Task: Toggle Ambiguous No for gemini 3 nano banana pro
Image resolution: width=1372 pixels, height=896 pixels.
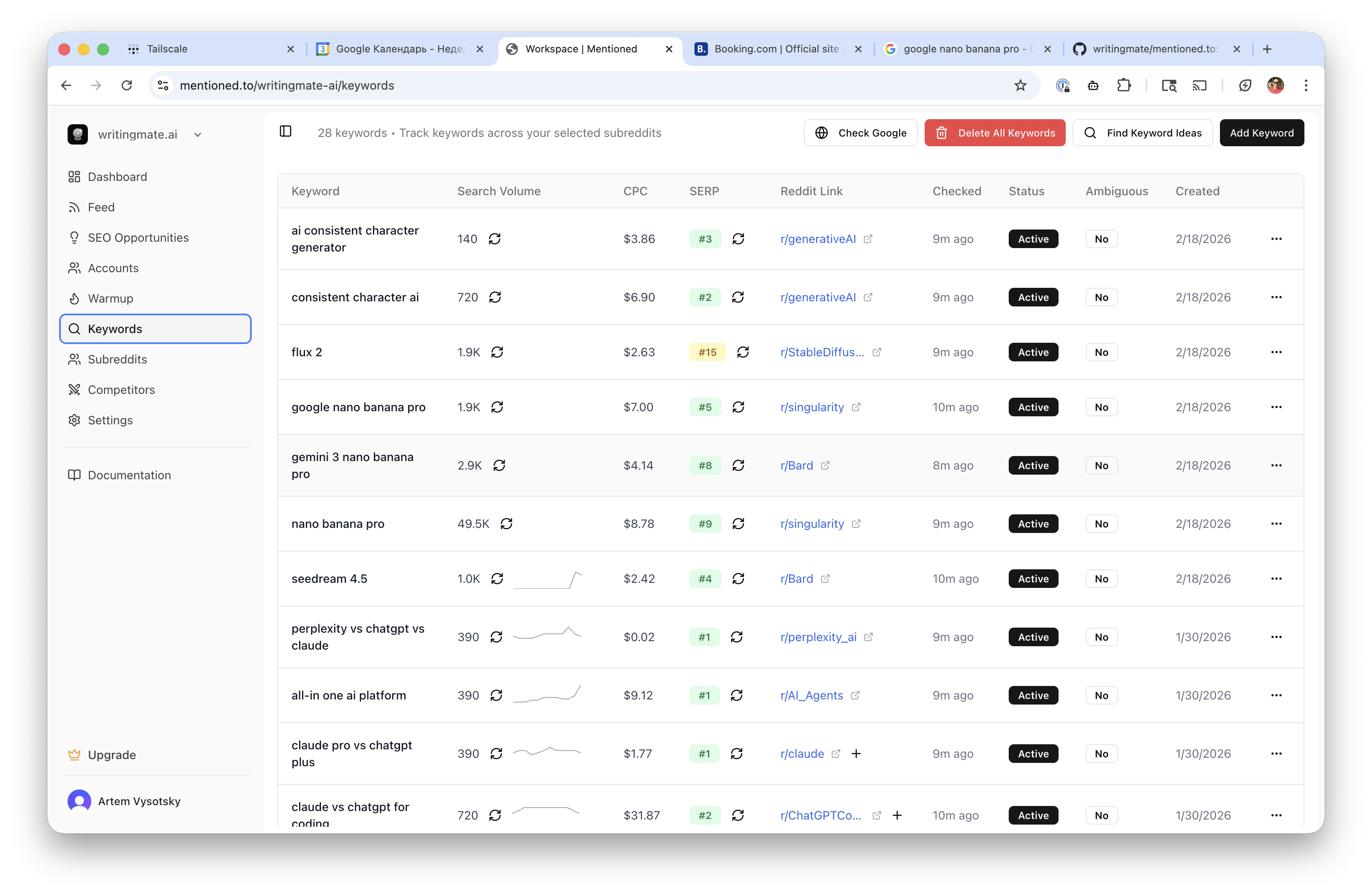Action: pos(1102,466)
